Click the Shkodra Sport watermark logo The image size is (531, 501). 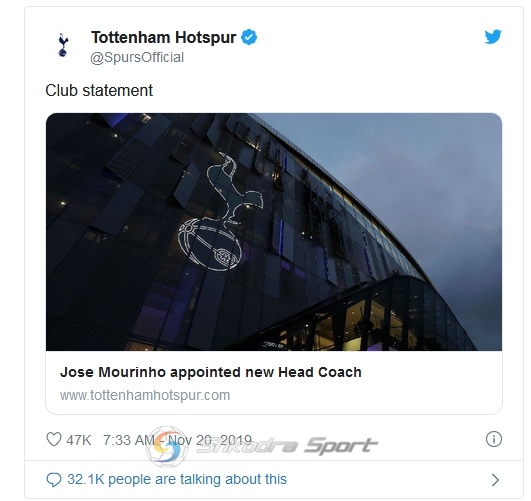167,446
